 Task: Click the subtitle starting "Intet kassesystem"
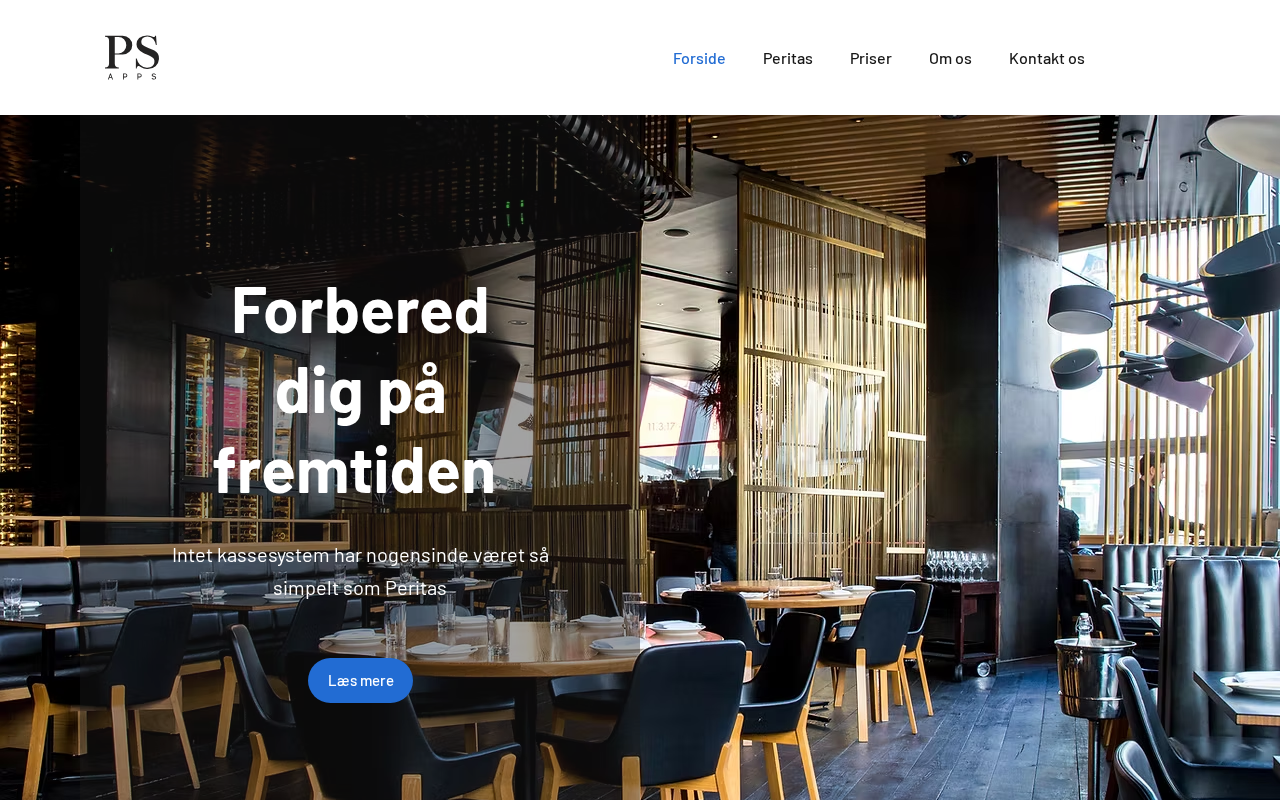(x=360, y=555)
